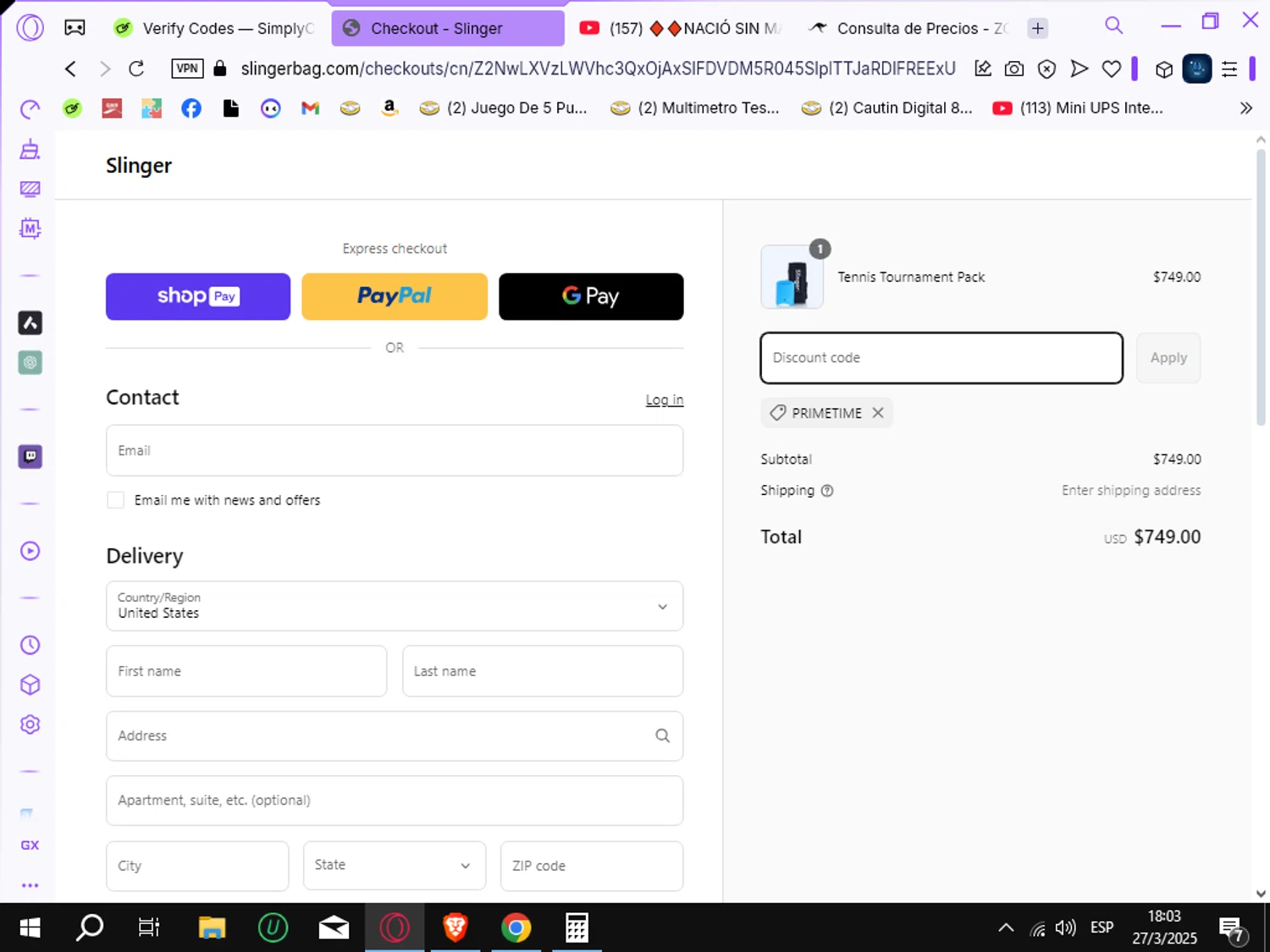
Task: Pay with PayPal button
Action: (x=395, y=296)
